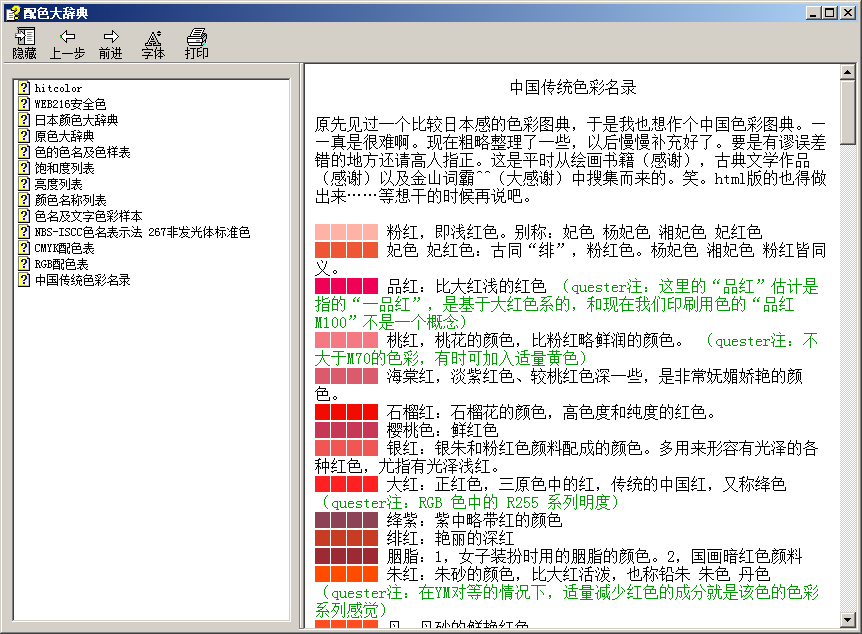Click the 配色大辞典 title bar app icon

tap(12, 13)
